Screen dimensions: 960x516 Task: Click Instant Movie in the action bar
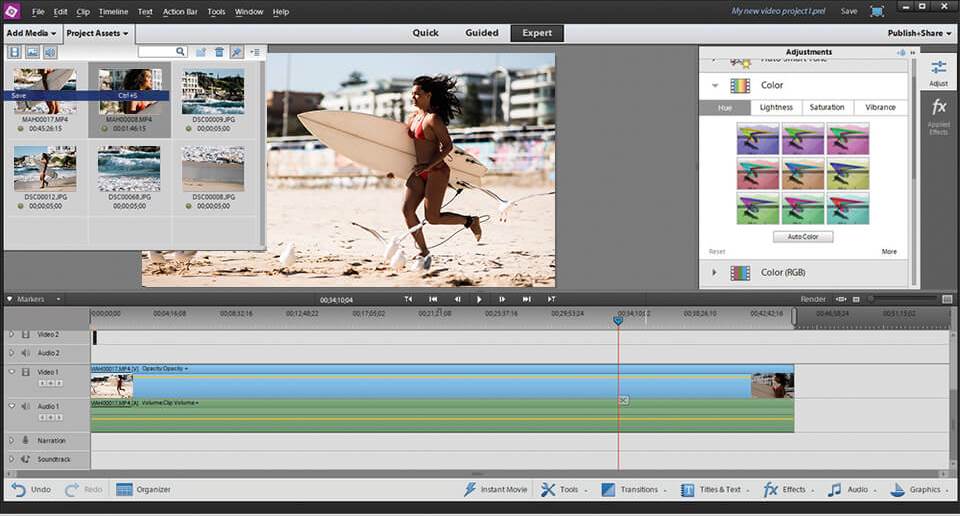point(495,490)
